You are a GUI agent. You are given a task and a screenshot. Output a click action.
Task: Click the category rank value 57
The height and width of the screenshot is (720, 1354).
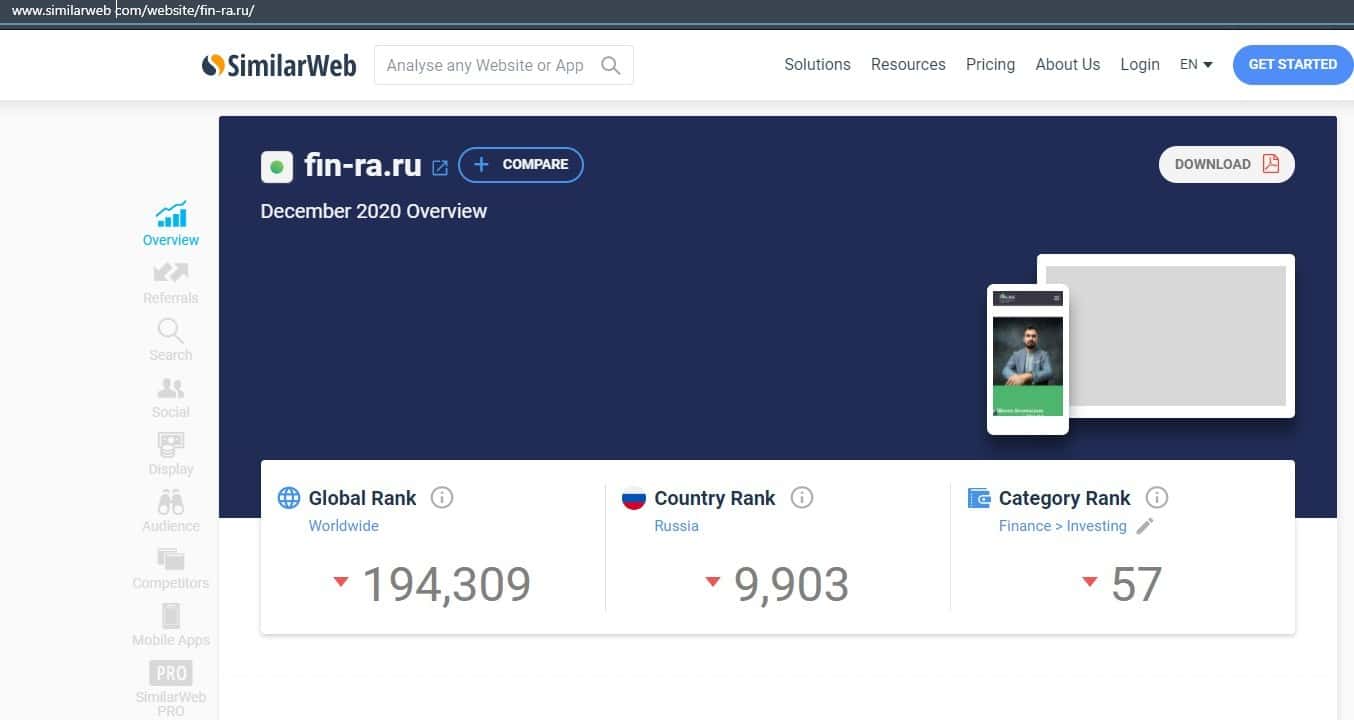click(1137, 585)
